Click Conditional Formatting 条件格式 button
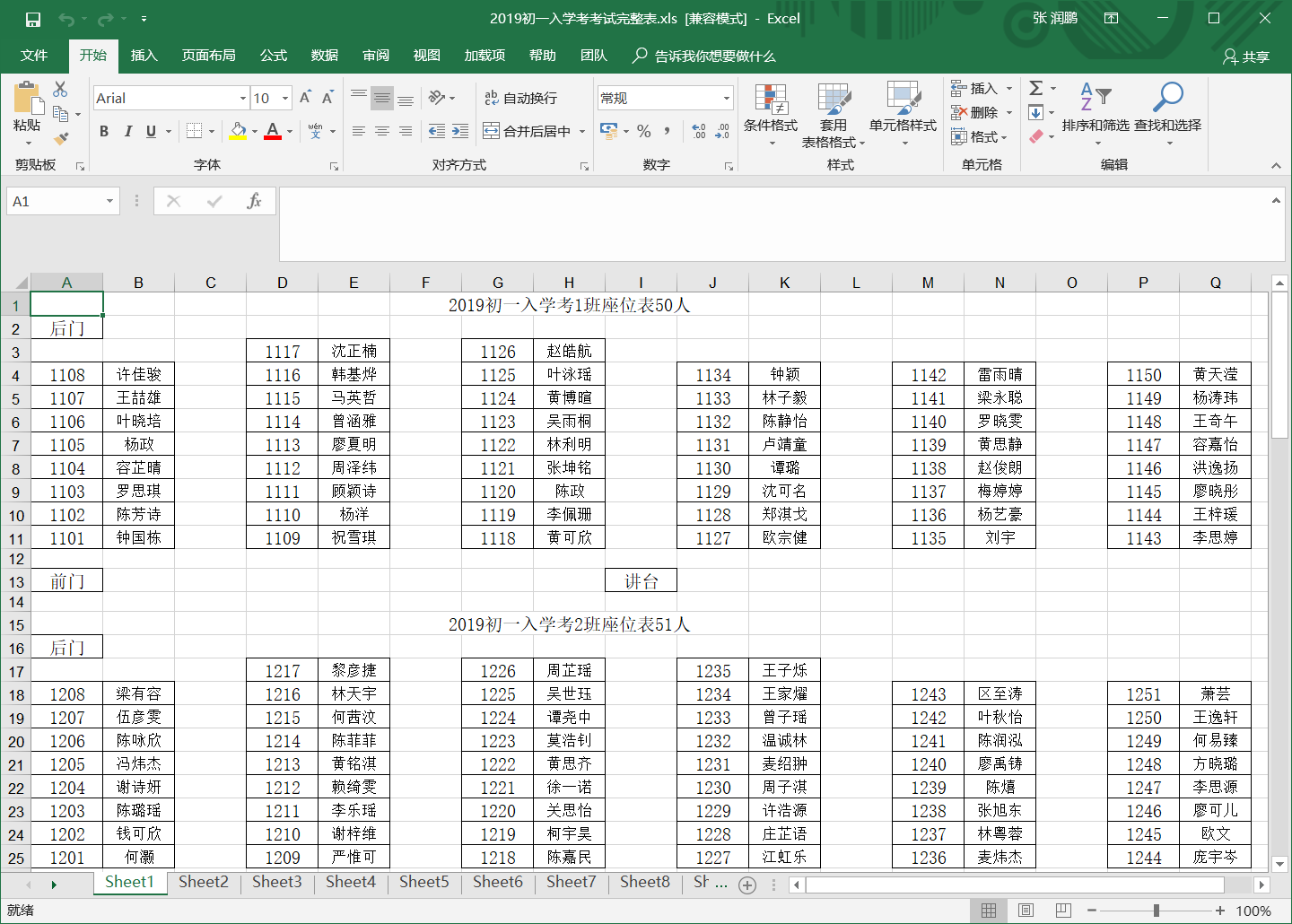The width and height of the screenshot is (1292, 924). tap(770, 114)
